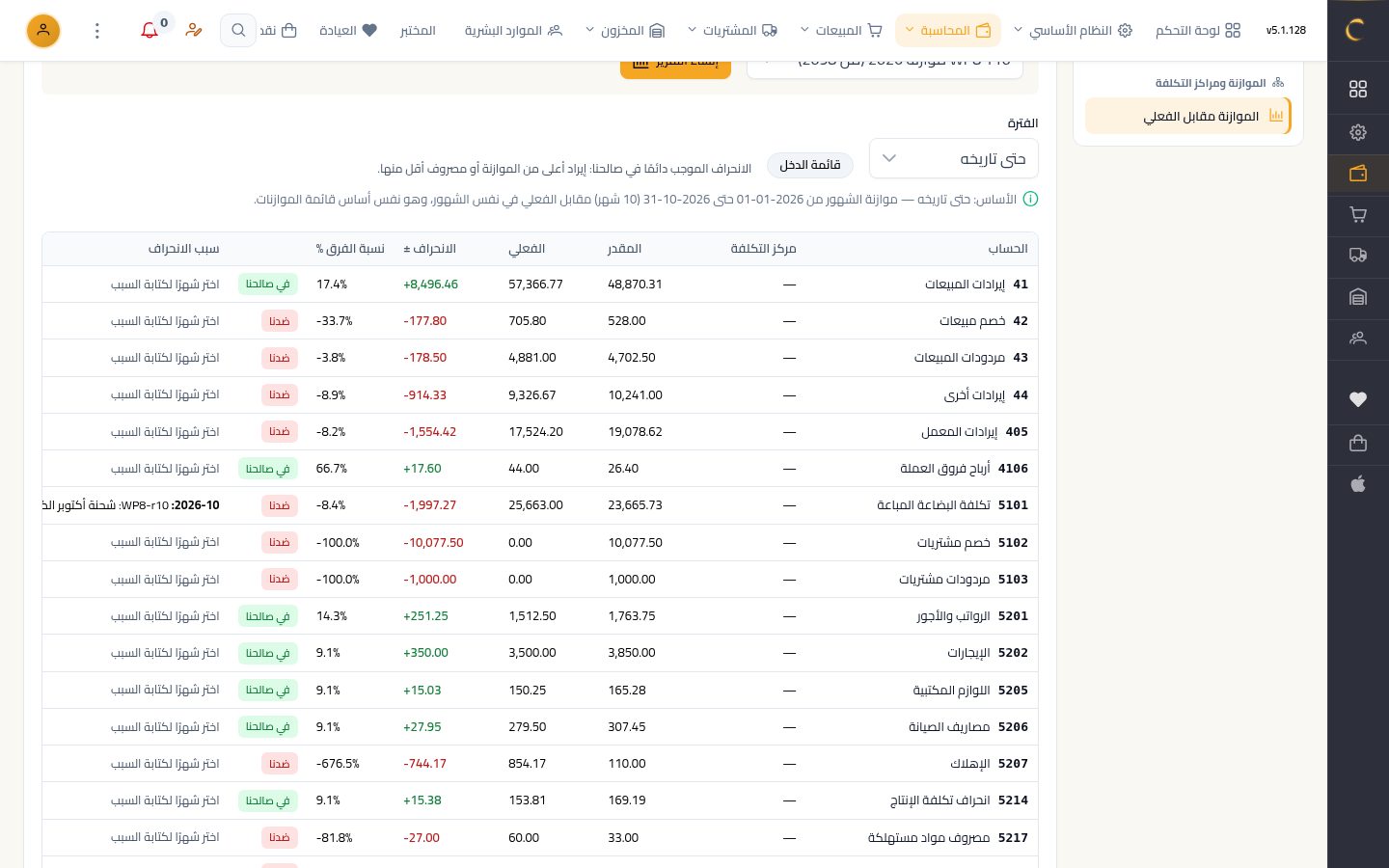The height and width of the screenshot is (868, 1389).
Task: Open the red notifications bell
Action: click(150, 31)
